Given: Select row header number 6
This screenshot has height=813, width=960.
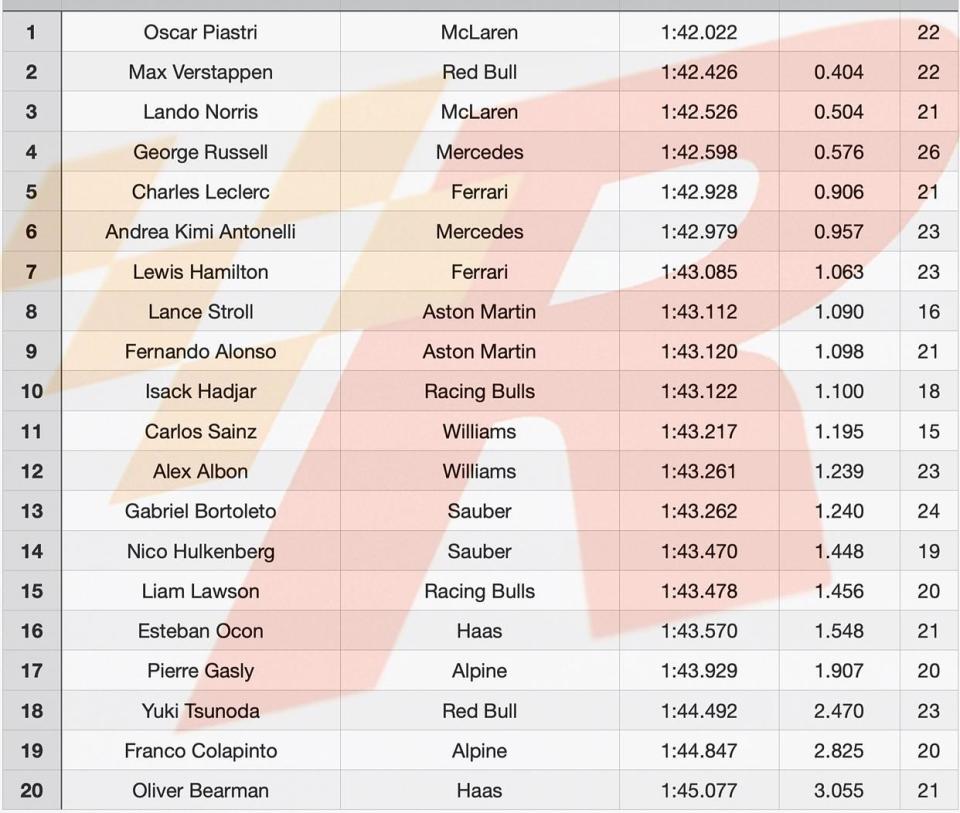Looking at the screenshot, I should (31, 231).
